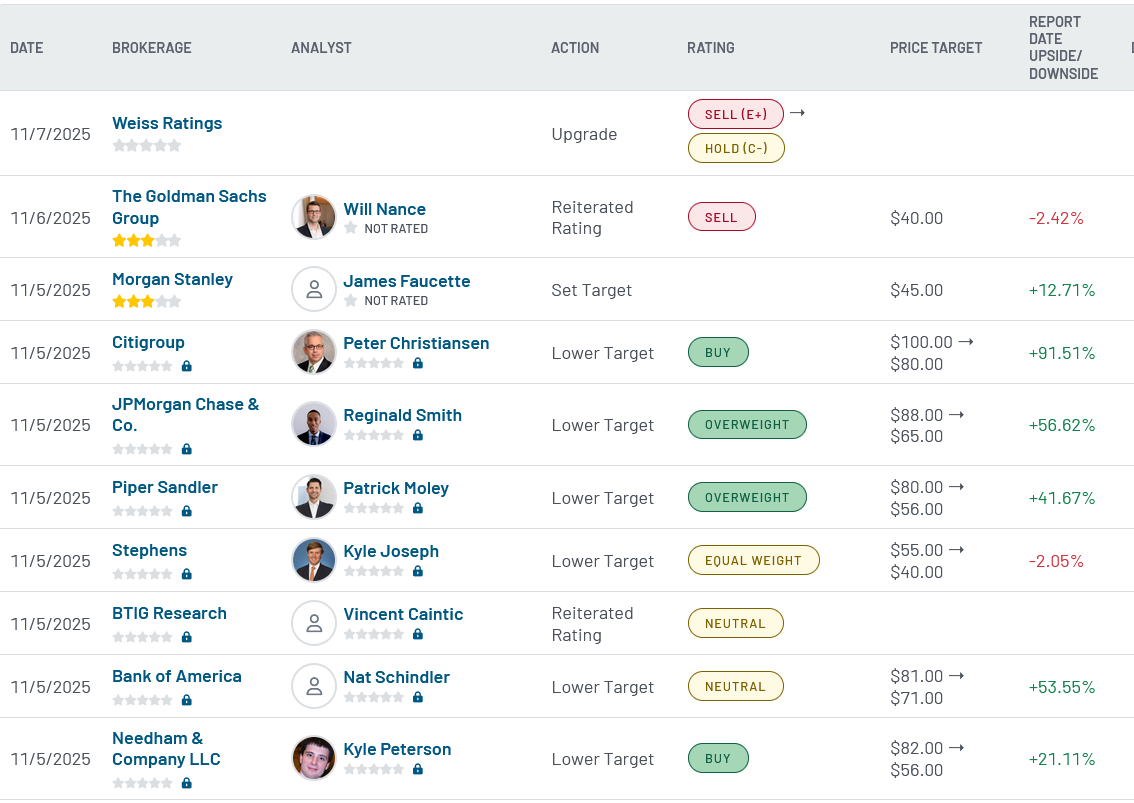
Task: Click Nat Schindler's placeholder avatar icon
Action: pyautogui.click(x=314, y=686)
